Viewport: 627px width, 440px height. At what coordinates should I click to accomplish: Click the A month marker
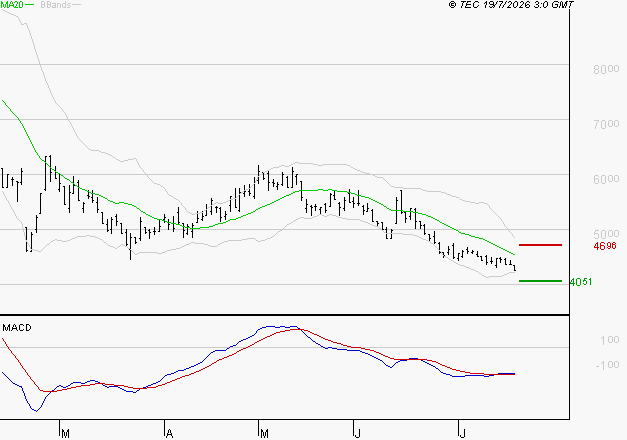coord(170,434)
